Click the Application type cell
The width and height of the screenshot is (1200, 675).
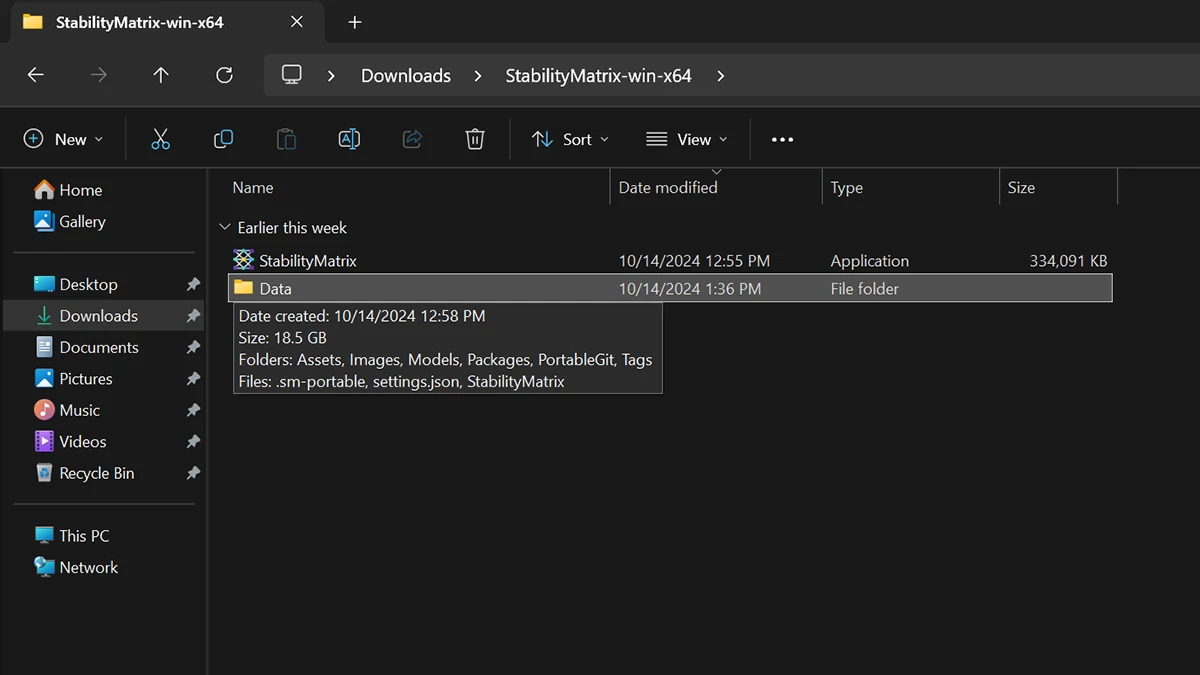point(870,261)
